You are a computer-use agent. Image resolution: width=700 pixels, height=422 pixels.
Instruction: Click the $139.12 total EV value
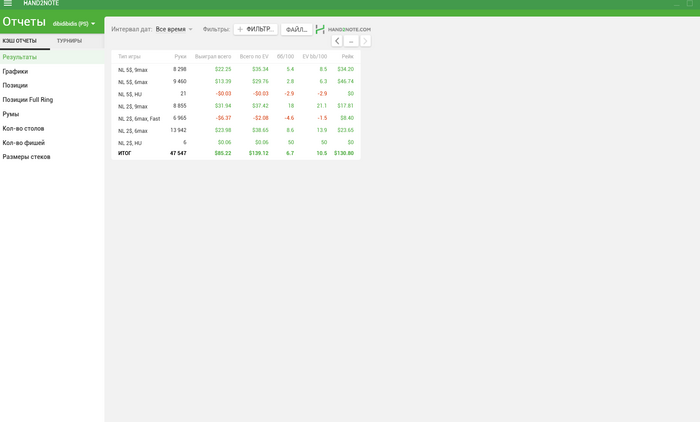[258, 153]
